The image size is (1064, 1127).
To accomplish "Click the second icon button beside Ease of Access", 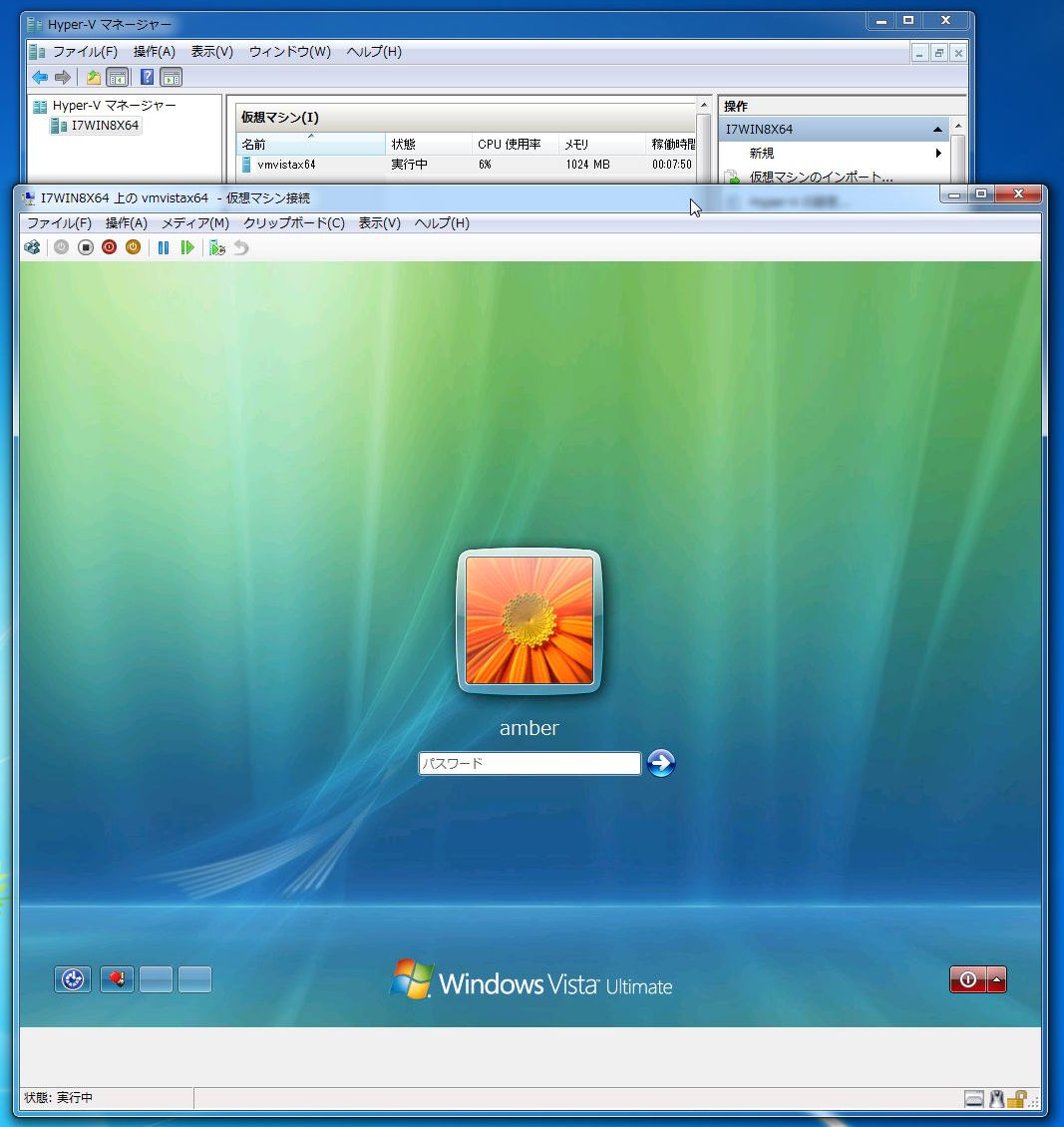I will coord(117,979).
